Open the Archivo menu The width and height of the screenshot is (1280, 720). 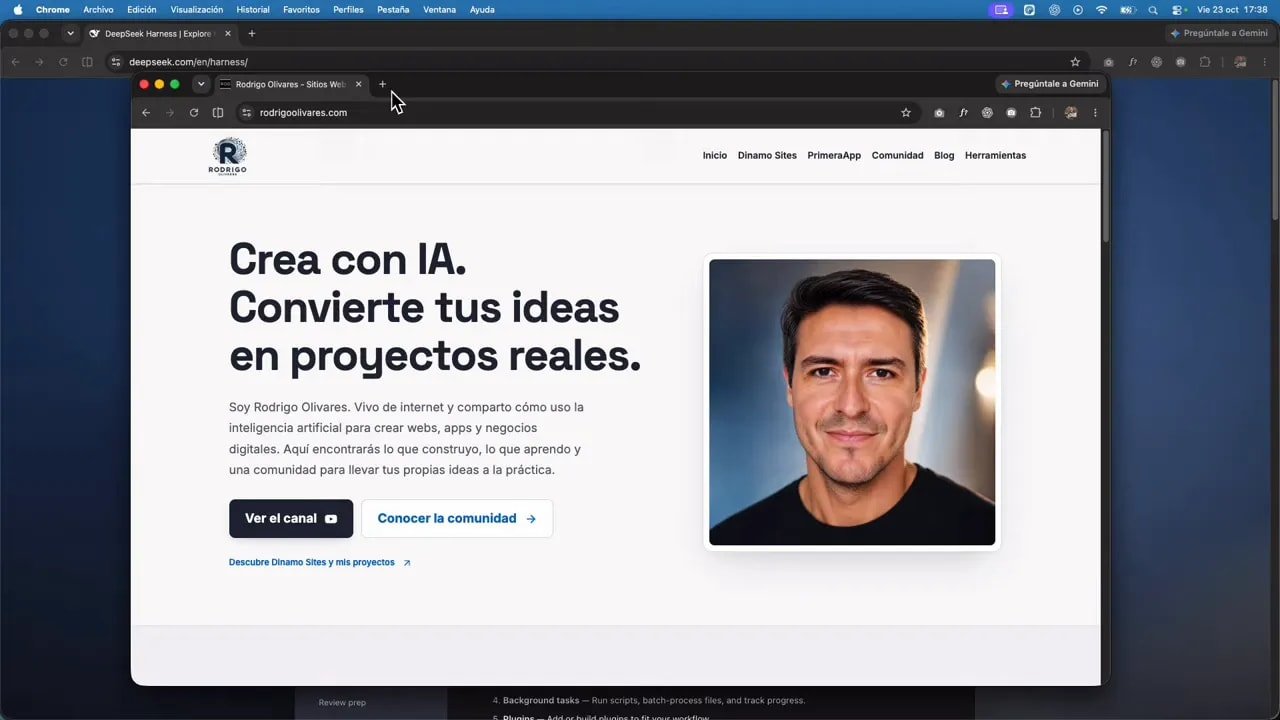(98, 10)
